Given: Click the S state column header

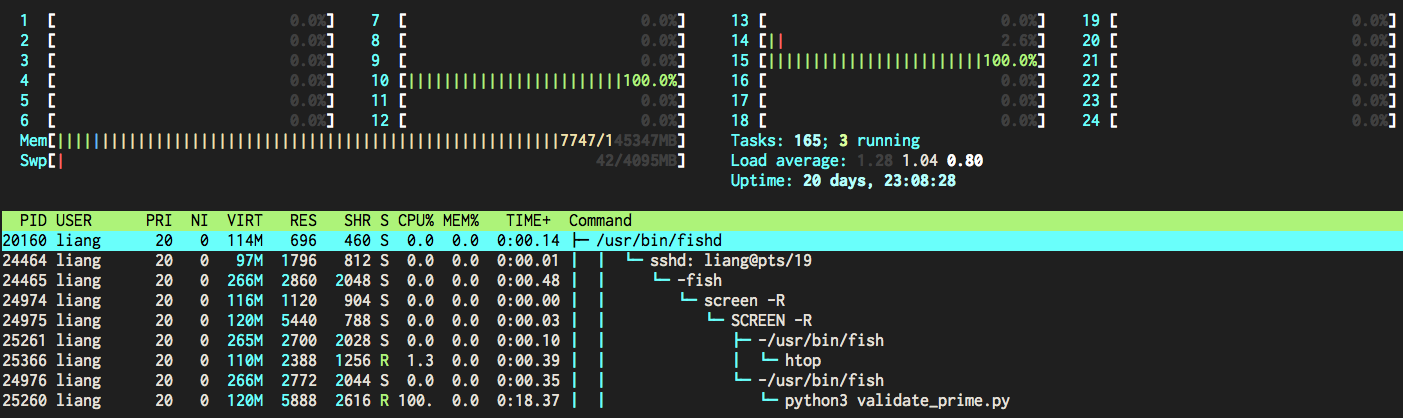Looking at the screenshot, I should [x=384, y=220].
